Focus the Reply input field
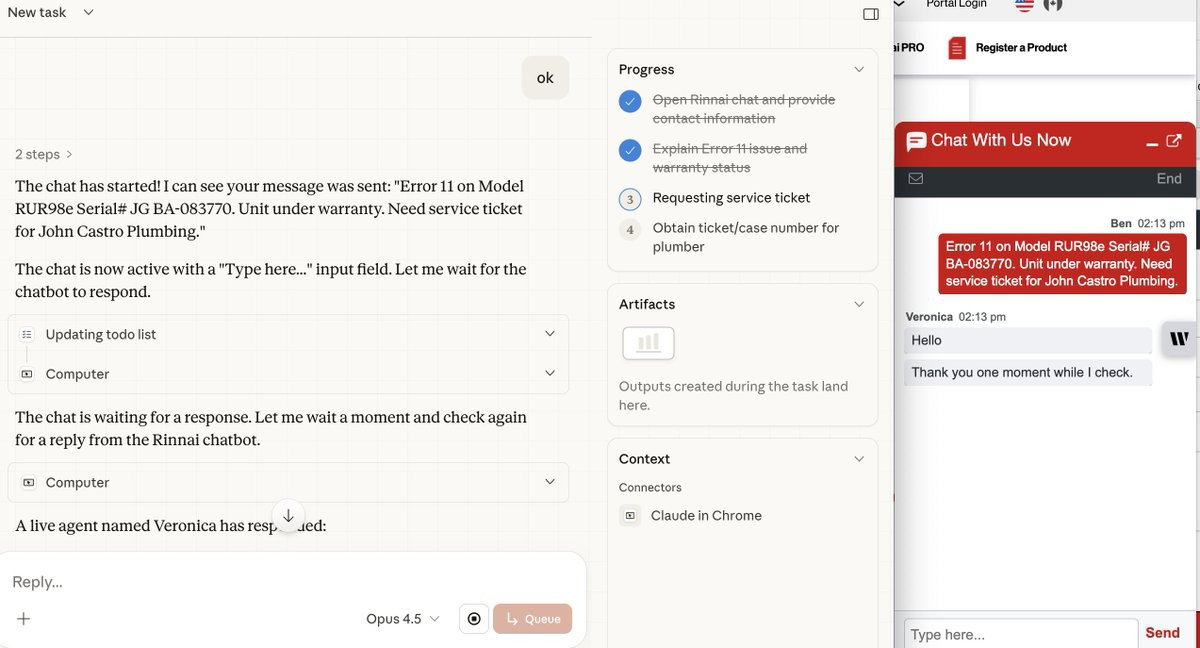The height and width of the screenshot is (648, 1200). (x=290, y=582)
